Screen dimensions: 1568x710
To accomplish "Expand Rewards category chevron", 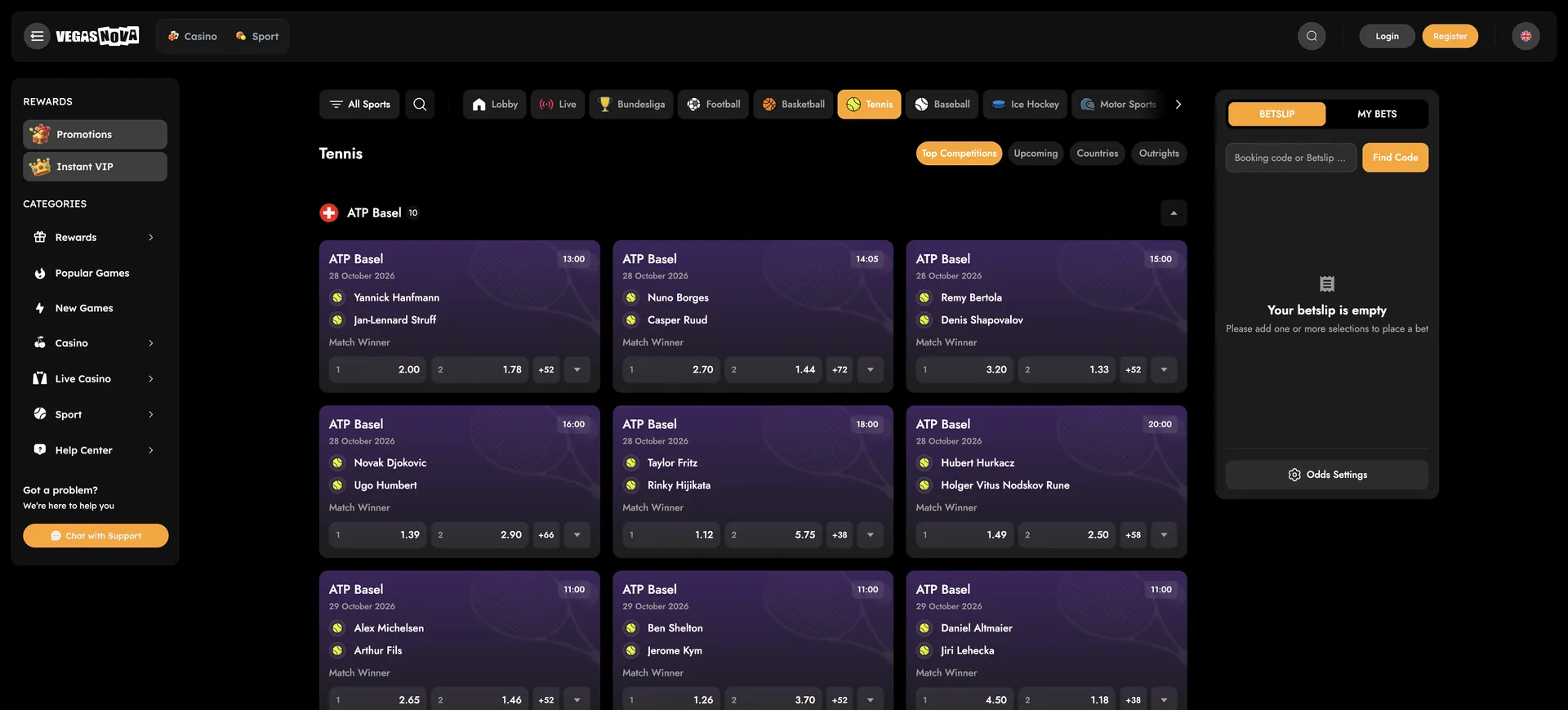I will tap(150, 238).
